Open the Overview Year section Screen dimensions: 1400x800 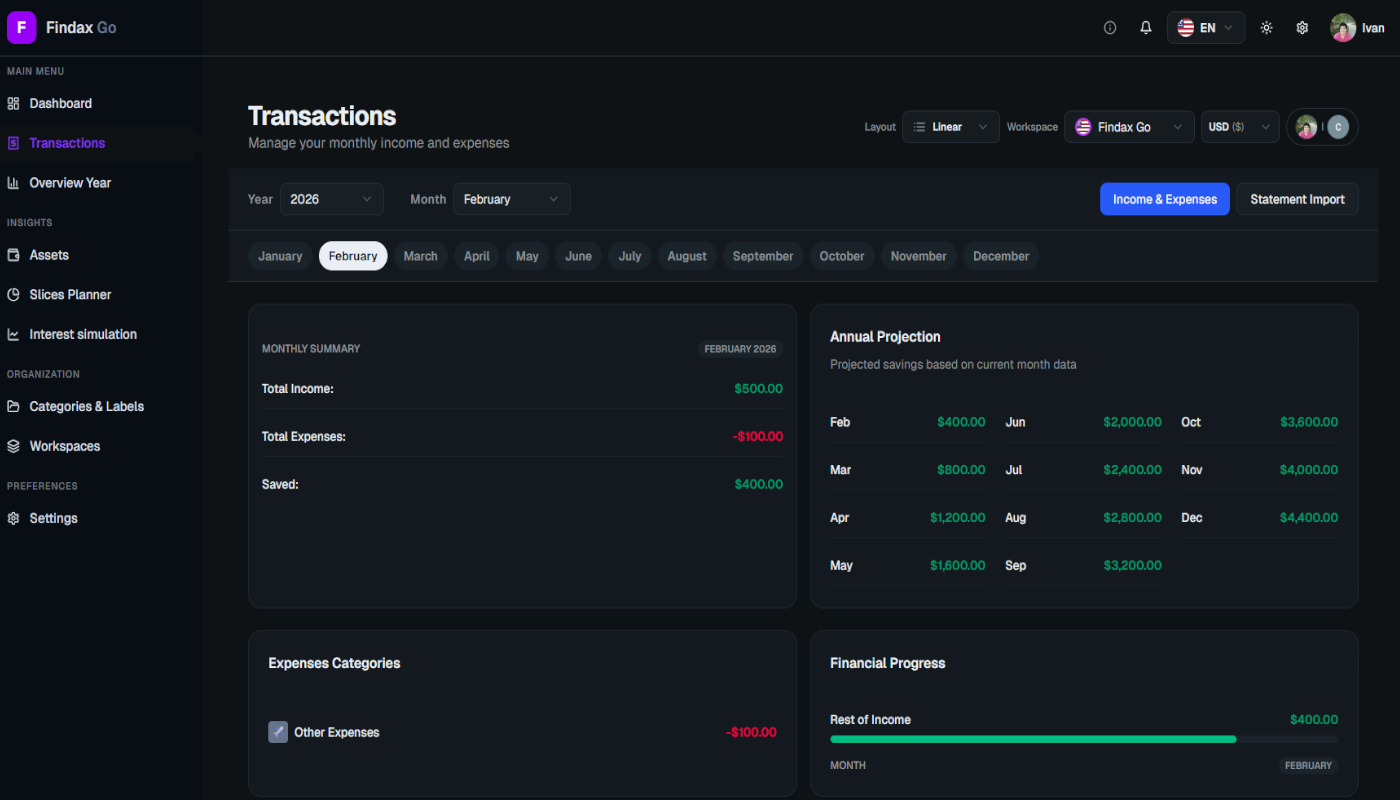(x=72, y=182)
